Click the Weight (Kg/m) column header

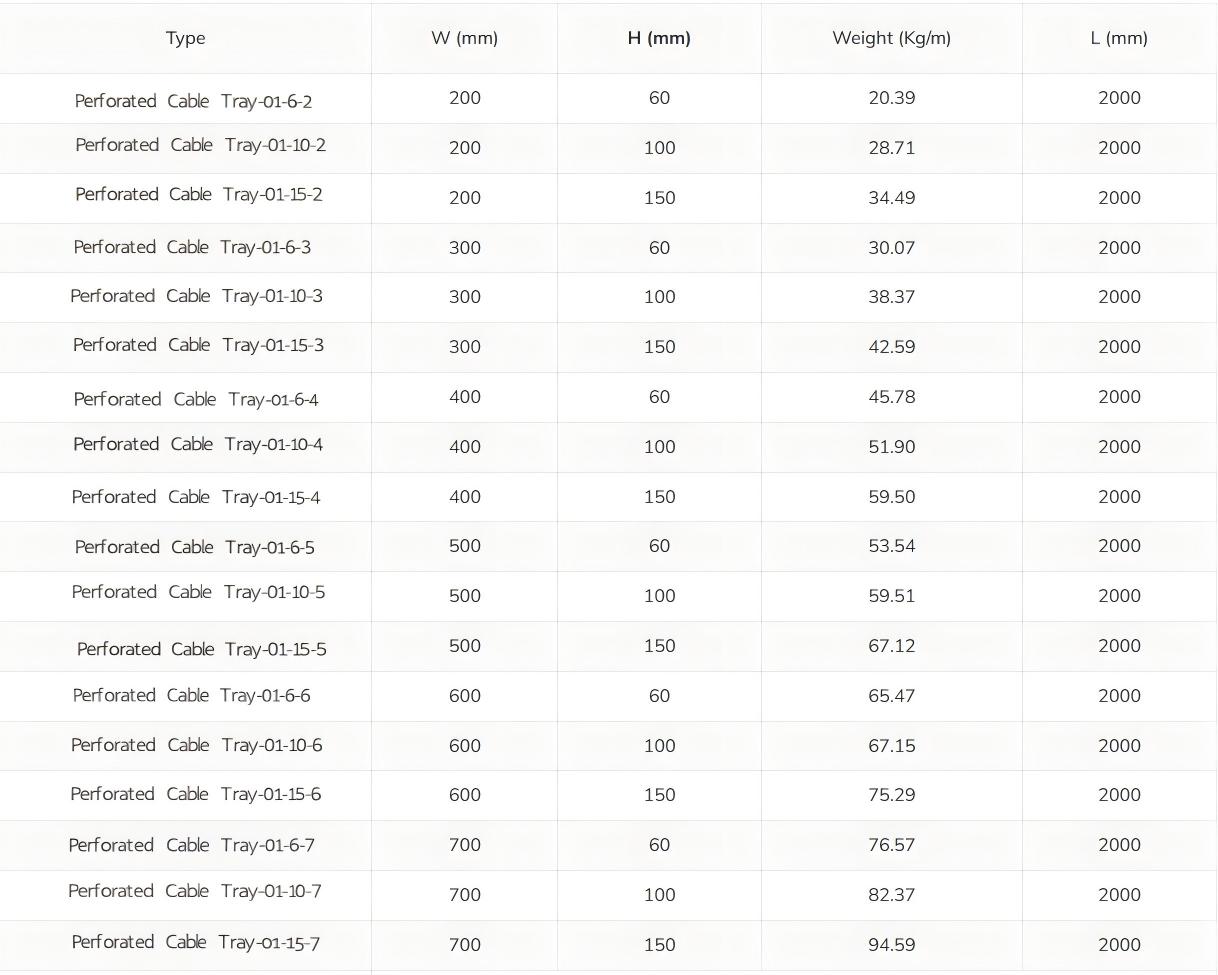[891, 38]
